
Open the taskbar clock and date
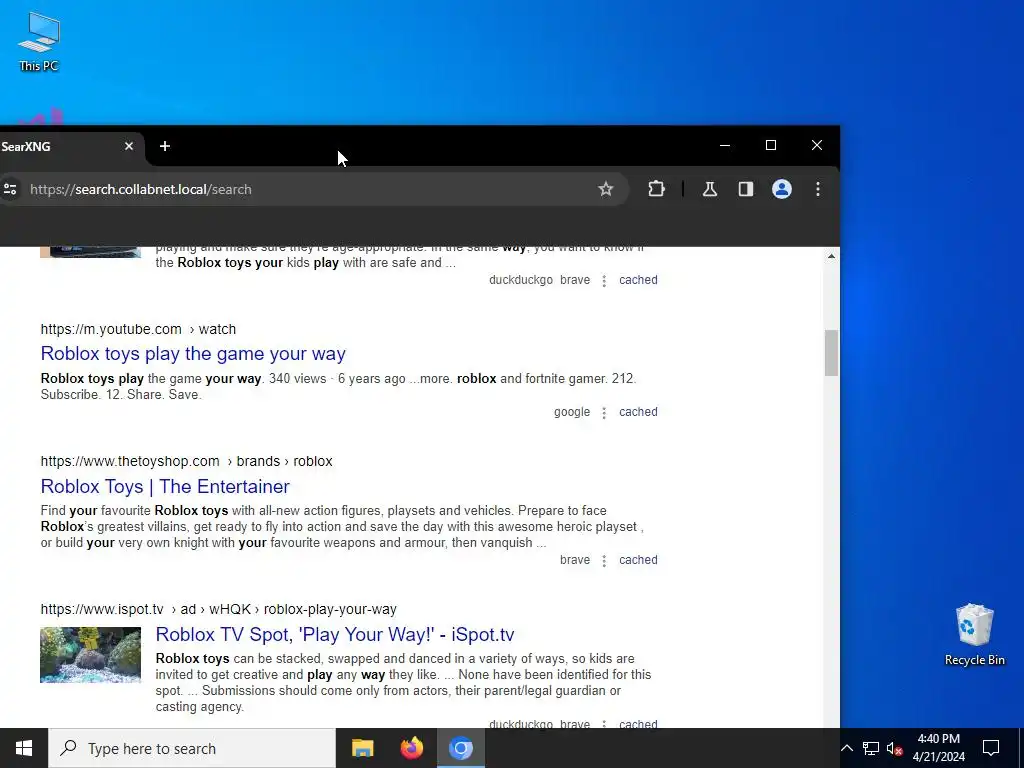[938, 748]
